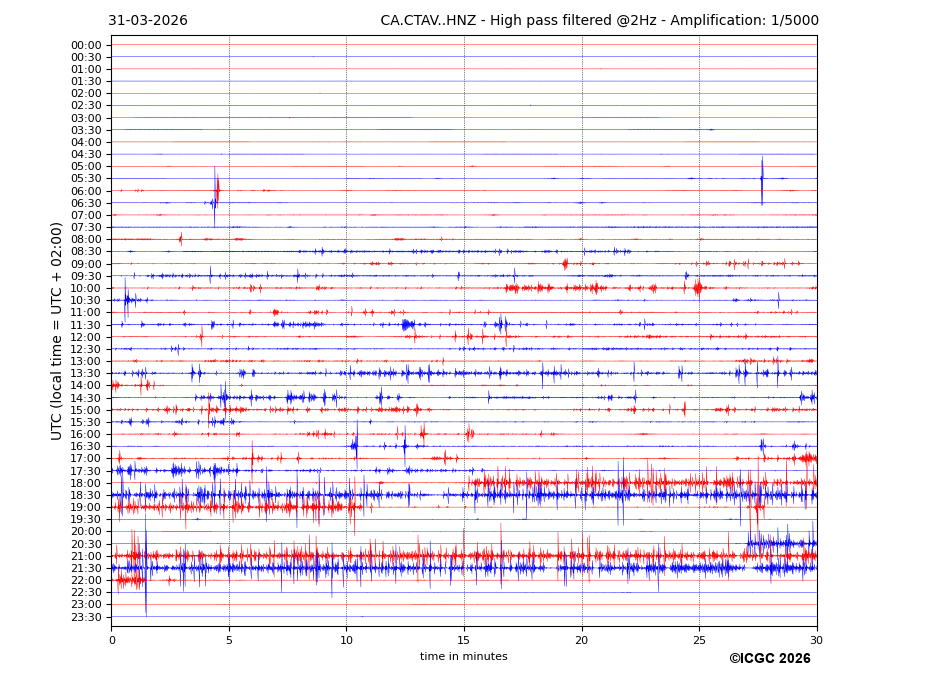
Task: Click the CA.CTAV..HNZ chart title
Action: pos(599,21)
